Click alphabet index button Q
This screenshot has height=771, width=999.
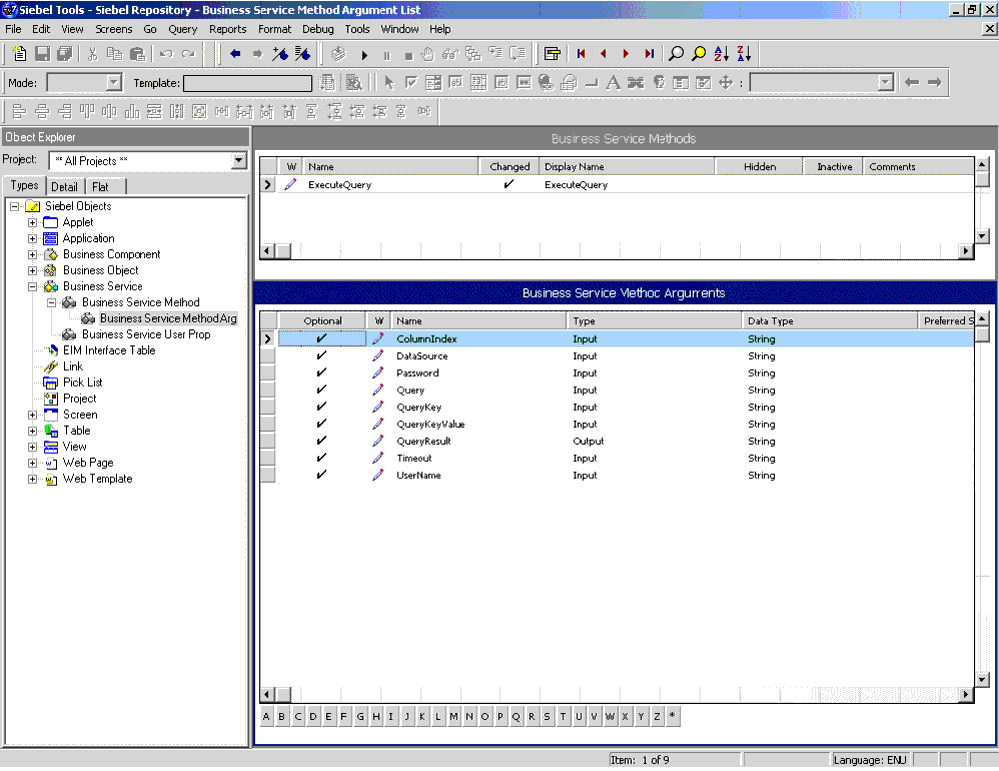[515, 717]
